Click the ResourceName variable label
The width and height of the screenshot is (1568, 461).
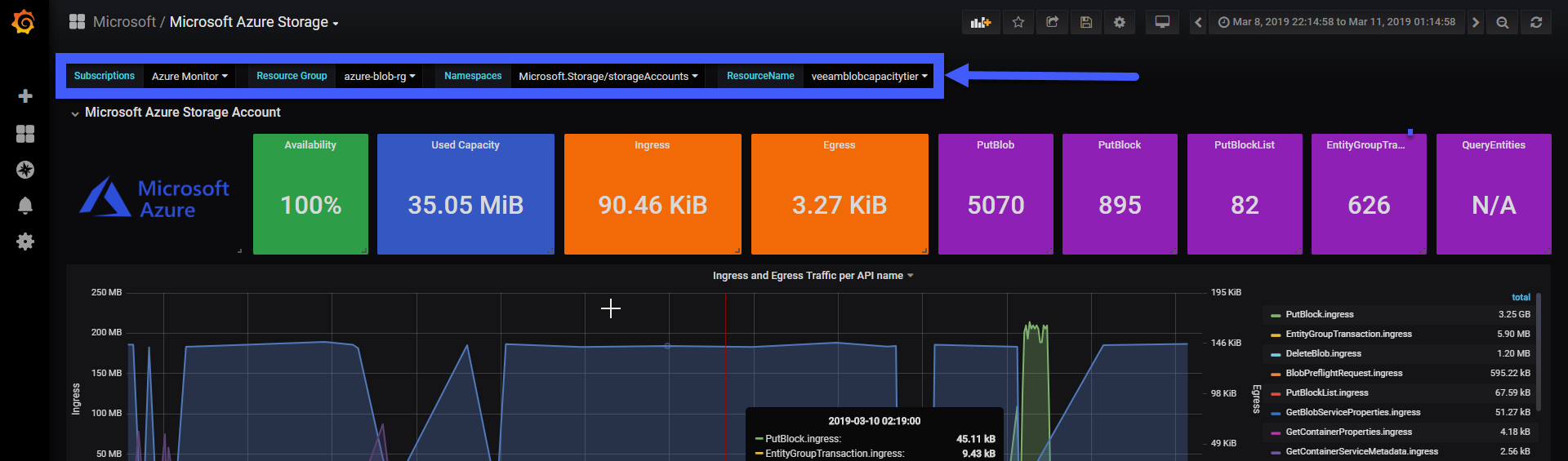coord(760,76)
